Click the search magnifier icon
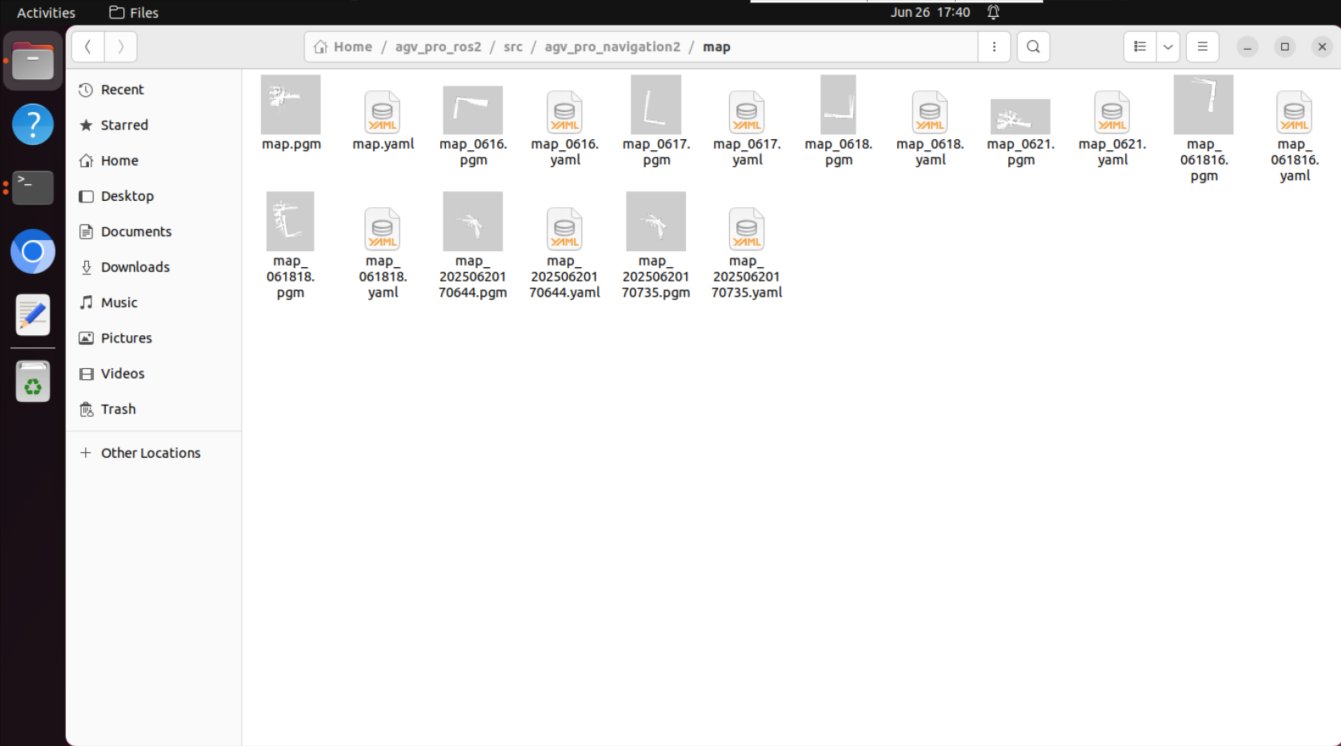This screenshot has width=1341, height=746. click(x=1033, y=47)
